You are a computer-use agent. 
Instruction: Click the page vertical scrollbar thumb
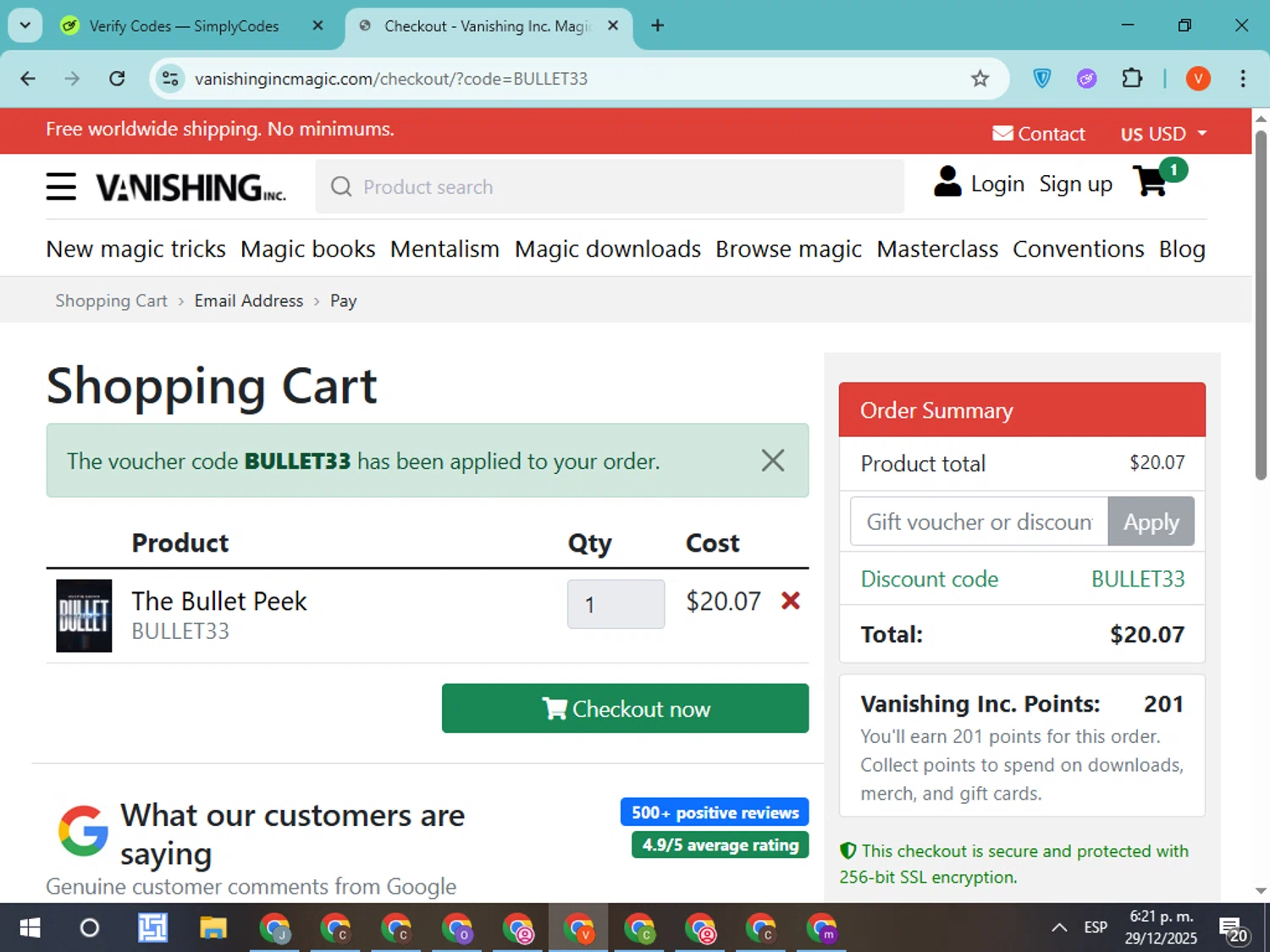[x=1261, y=305]
